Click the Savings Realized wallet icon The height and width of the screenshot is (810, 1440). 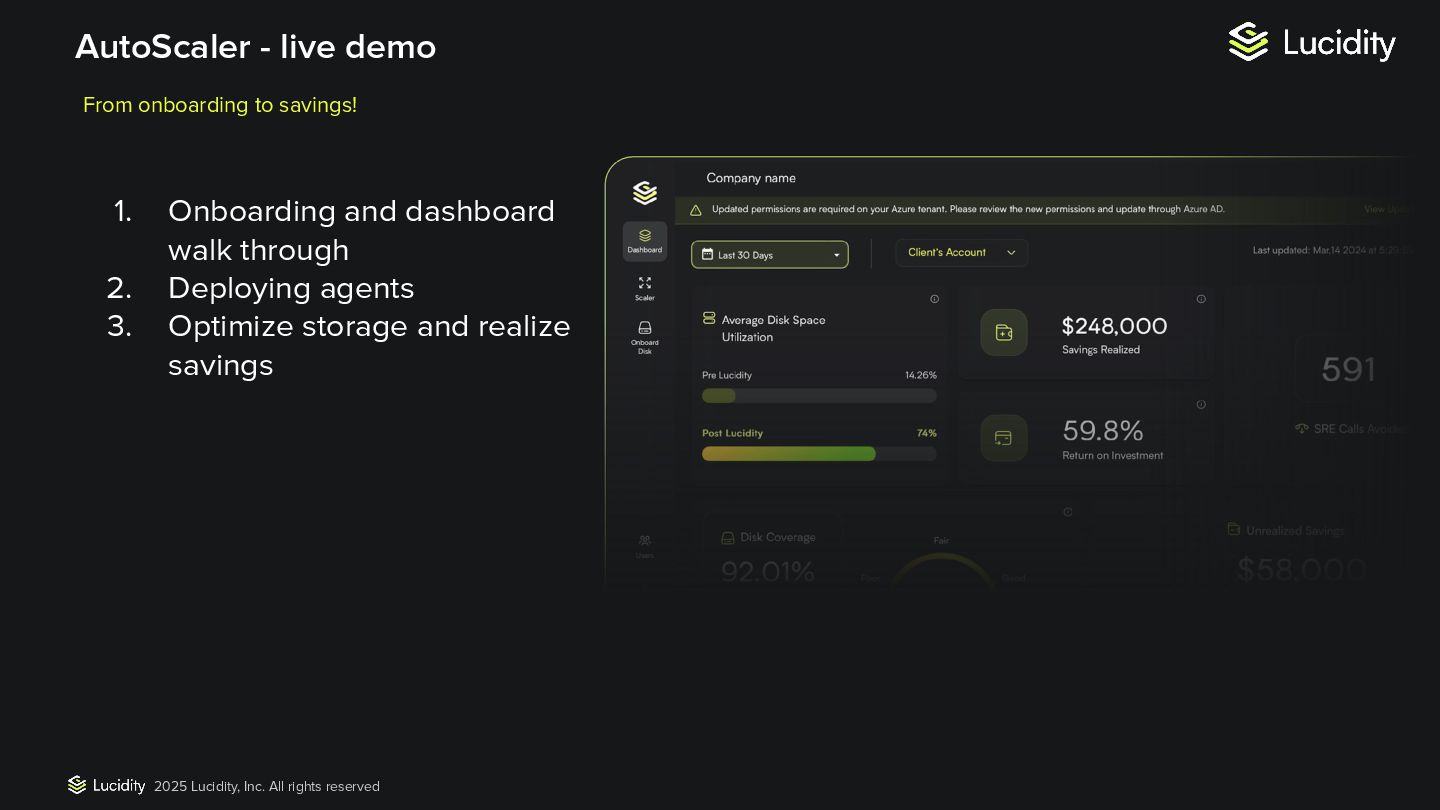(x=1004, y=333)
